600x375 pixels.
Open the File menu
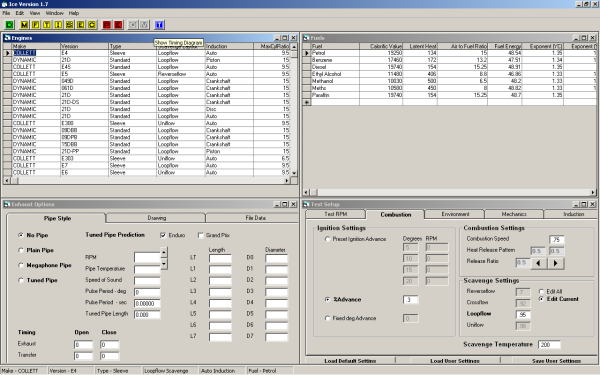pyautogui.click(x=6, y=13)
